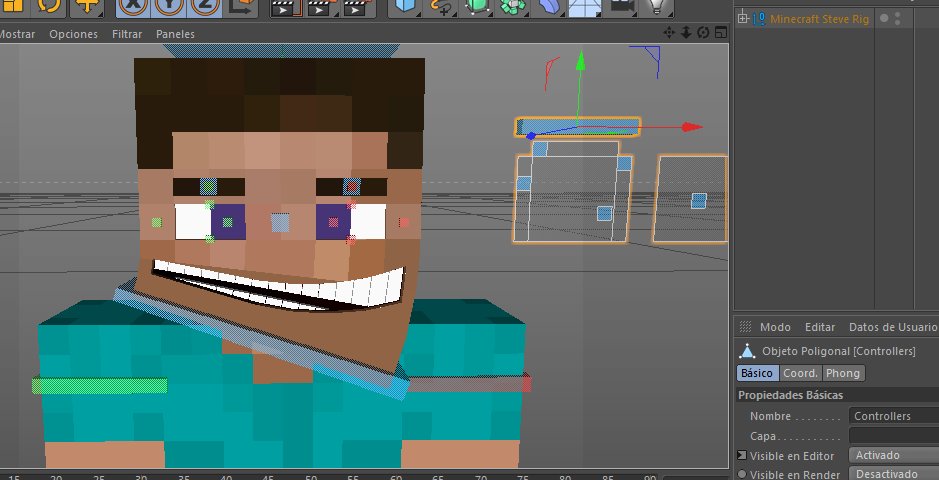Toggle Minecraft Steve Rig render visibility dot

click(898, 23)
